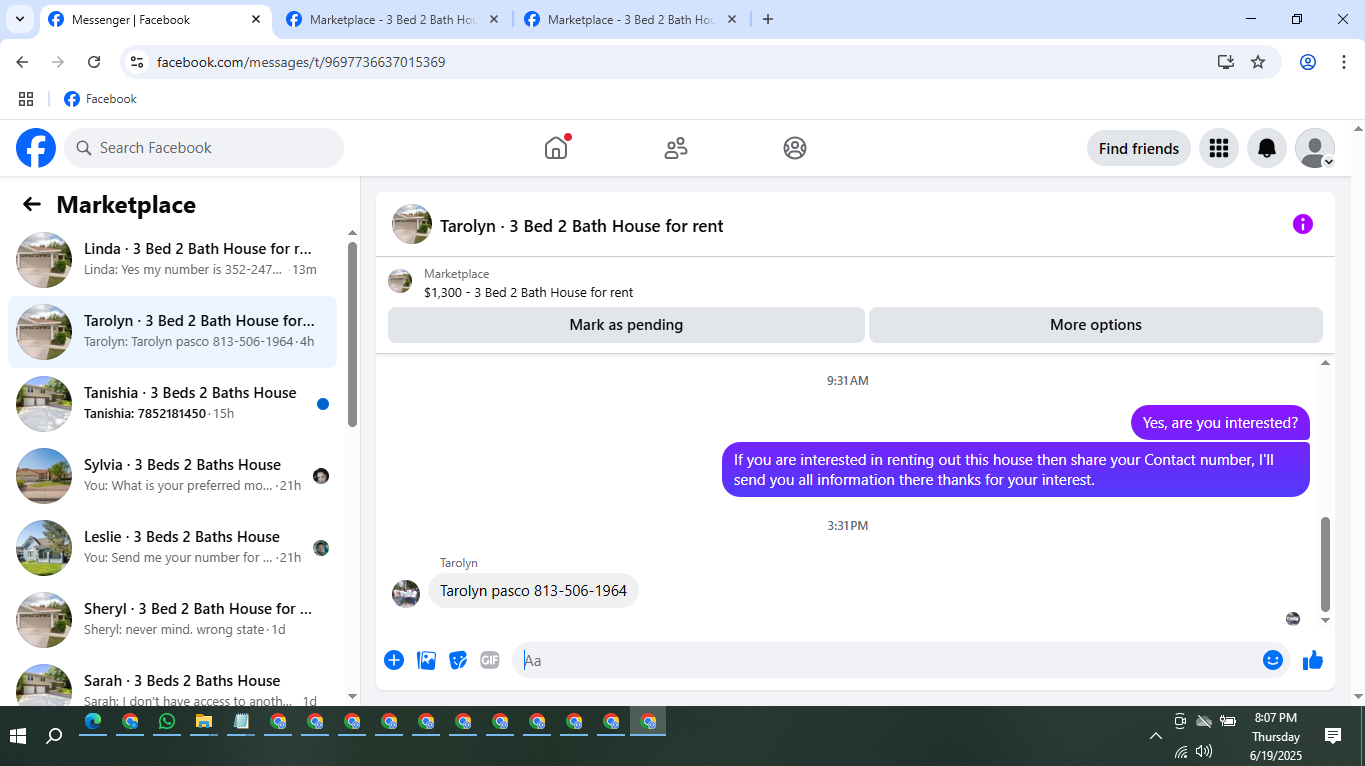
Task: Open Windows taskbar search
Action: 54,736
